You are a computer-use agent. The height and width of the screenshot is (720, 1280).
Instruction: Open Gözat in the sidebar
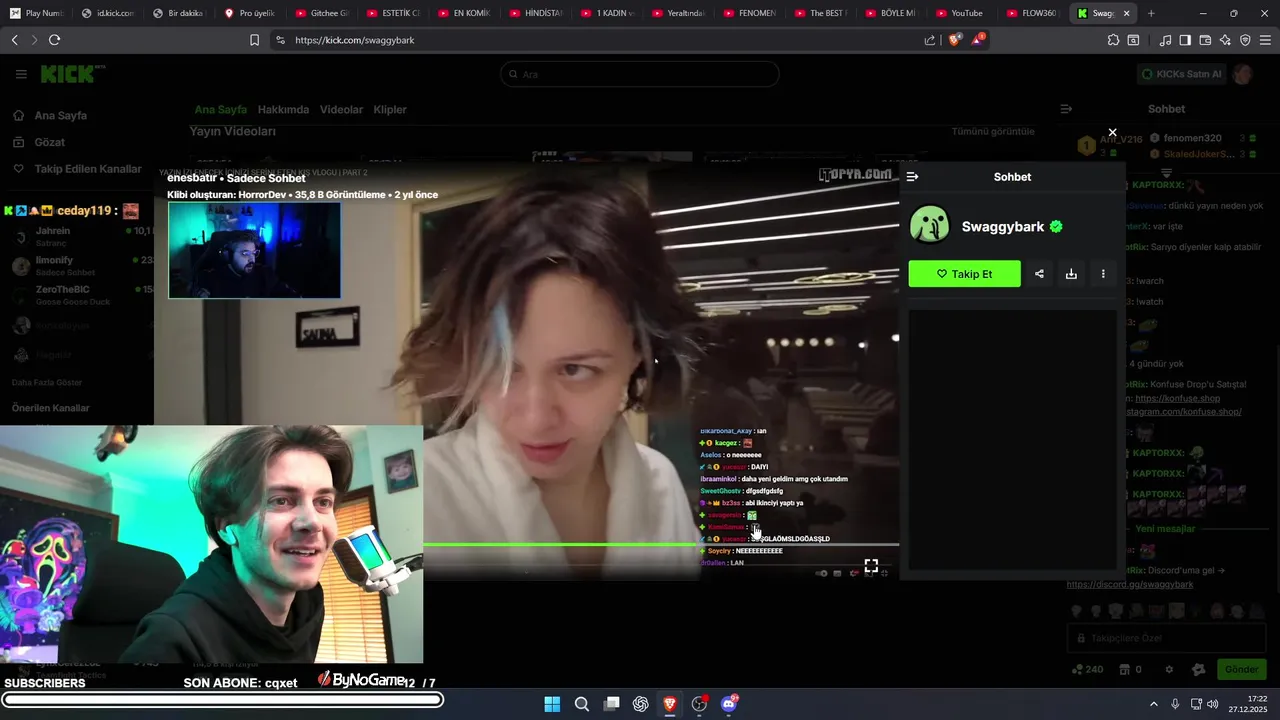click(49, 142)
